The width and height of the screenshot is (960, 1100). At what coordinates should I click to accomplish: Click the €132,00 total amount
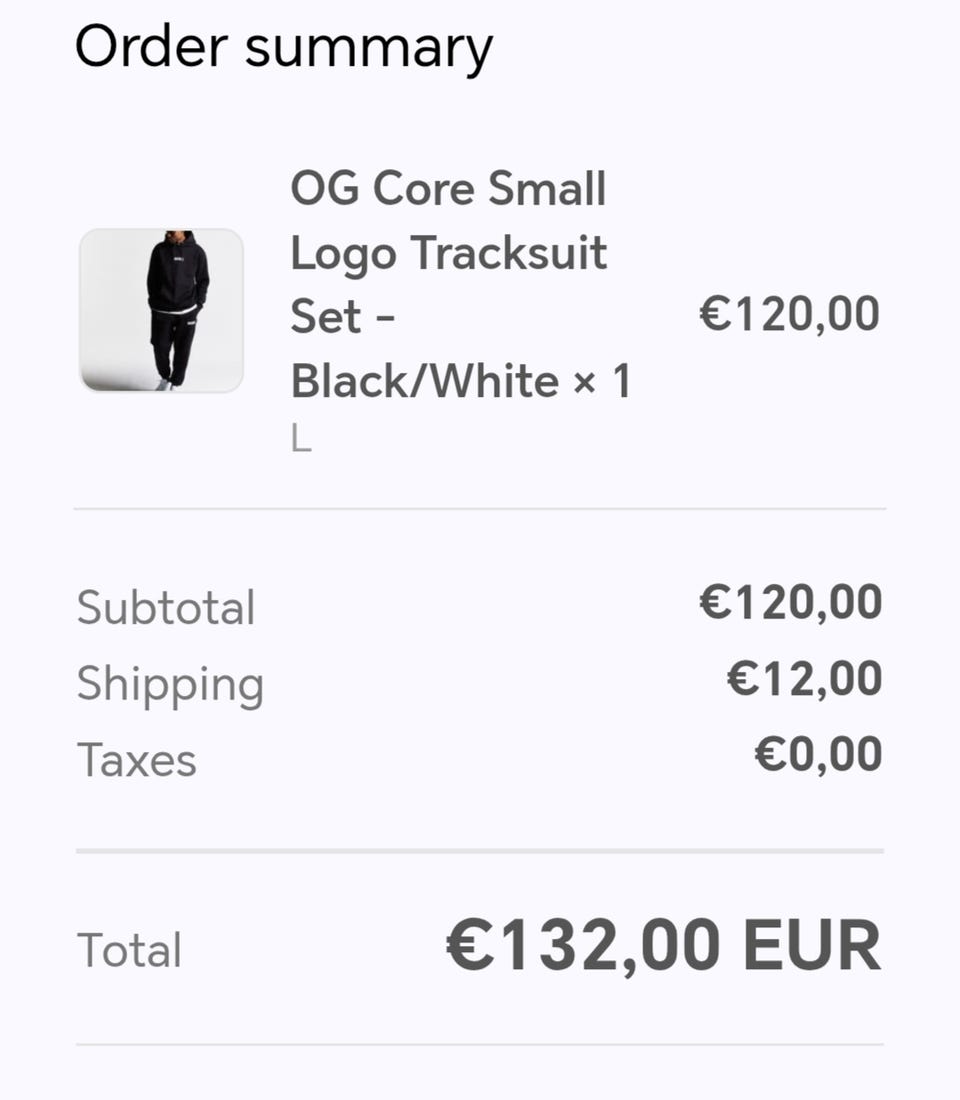click(583, 946)
